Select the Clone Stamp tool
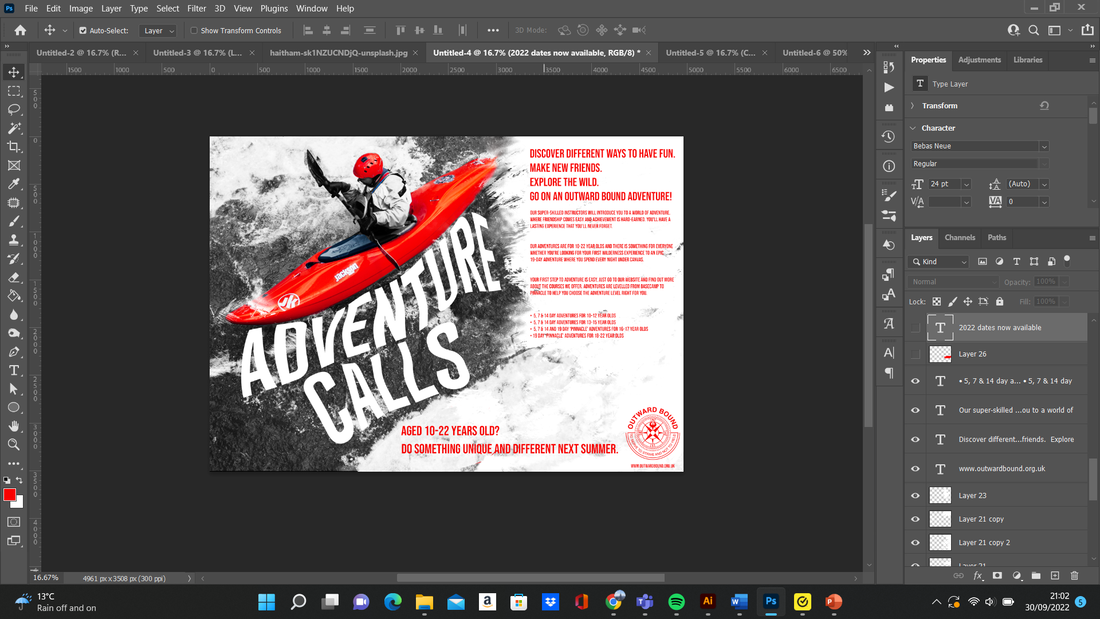1100x619 pixels. coord(14,240)
